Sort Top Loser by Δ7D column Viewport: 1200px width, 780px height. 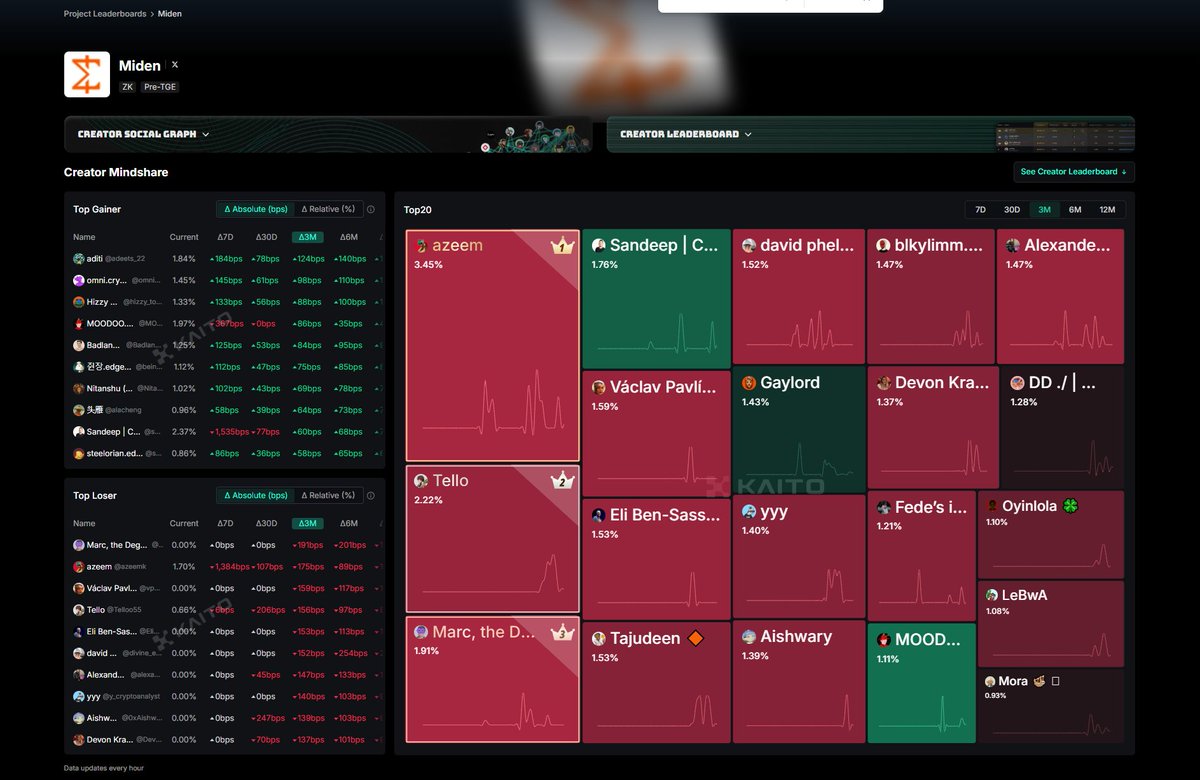tap(225, 523)
